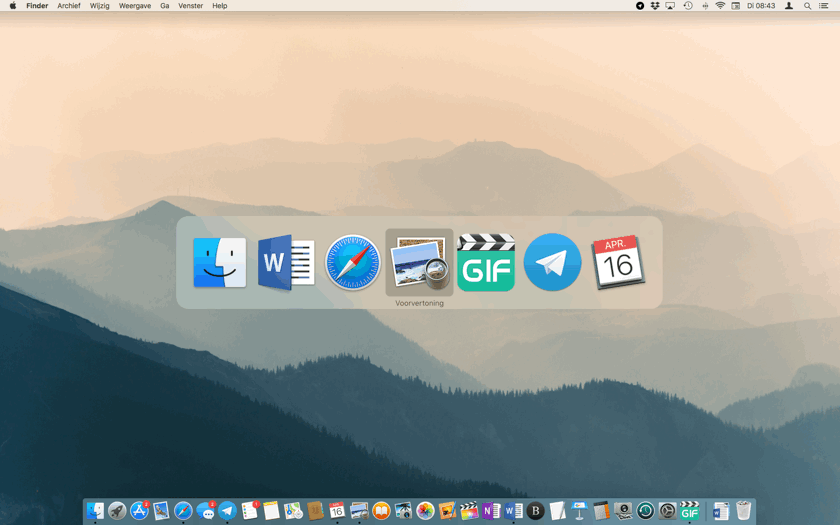Viewport: 840px width, 525px height.
Task: Open OneNote from the Dock
Action: (491, 511)
